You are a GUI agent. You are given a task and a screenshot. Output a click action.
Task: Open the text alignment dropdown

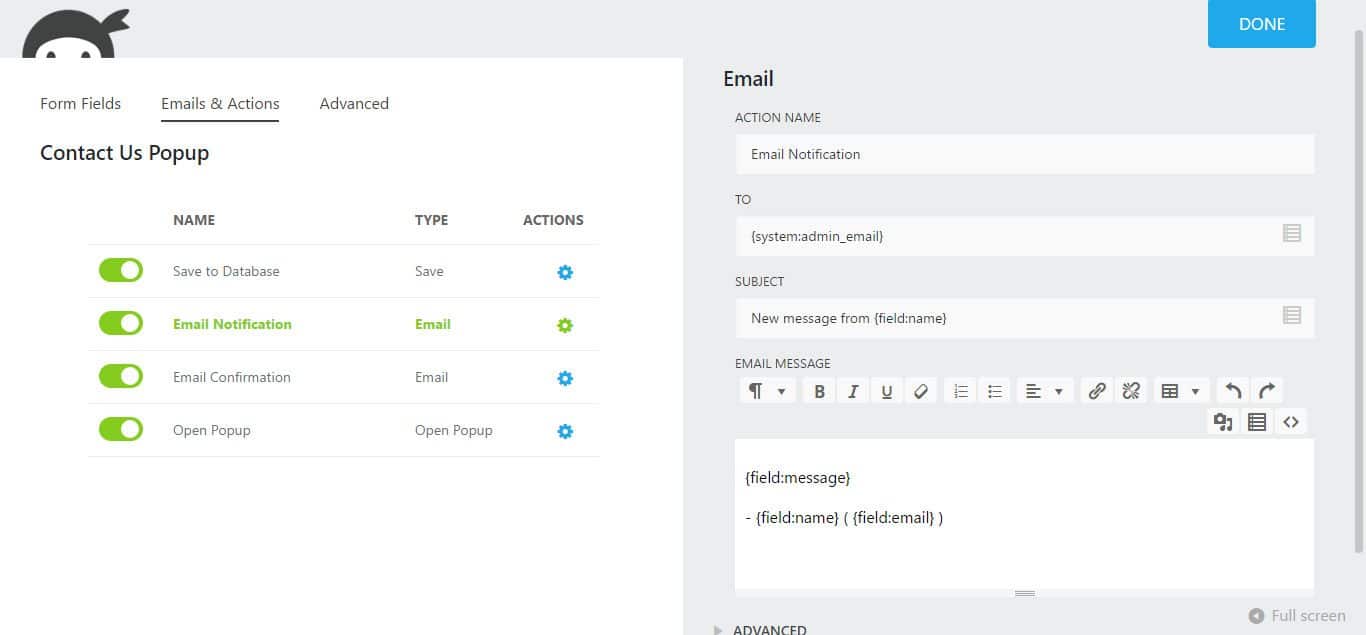coord(1044,390)
